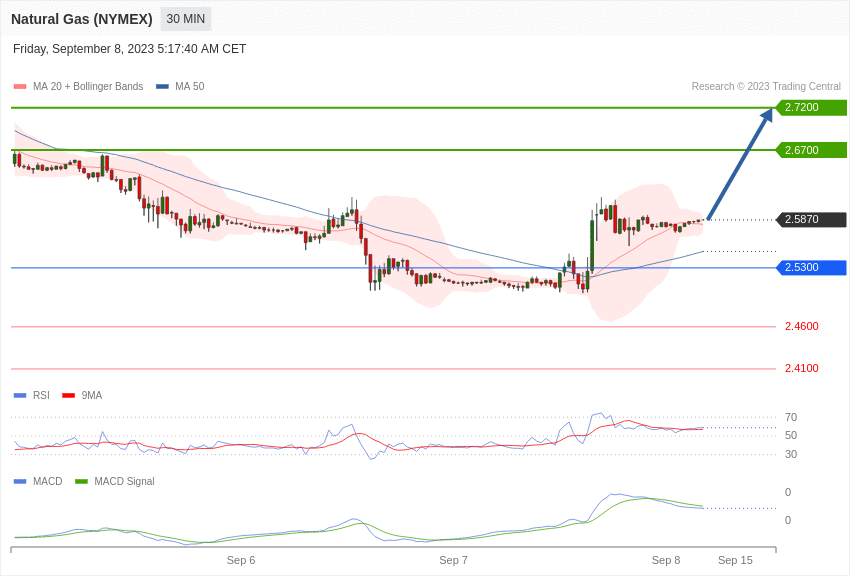Click the RSI 70 axis value

click(x=791, y=417)
